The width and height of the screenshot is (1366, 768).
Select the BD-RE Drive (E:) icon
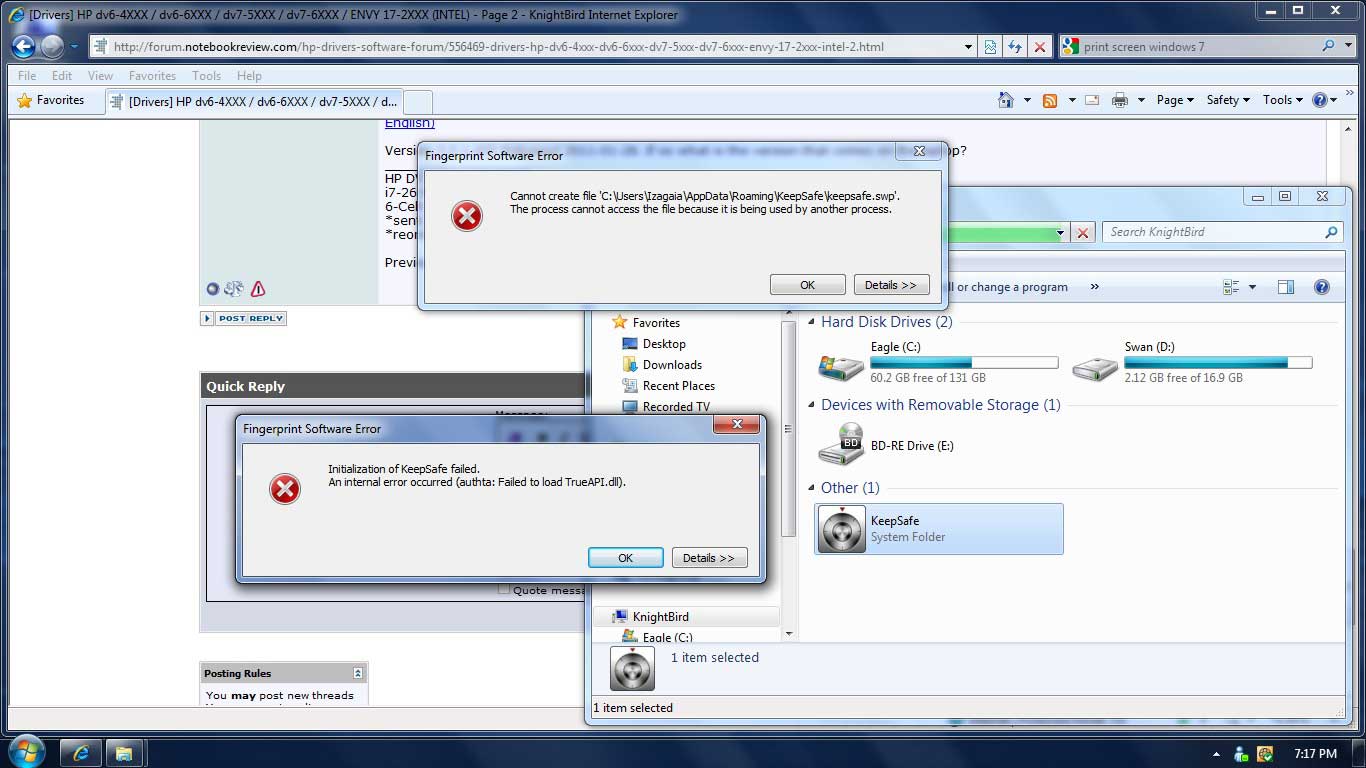(x=840, y=445)
